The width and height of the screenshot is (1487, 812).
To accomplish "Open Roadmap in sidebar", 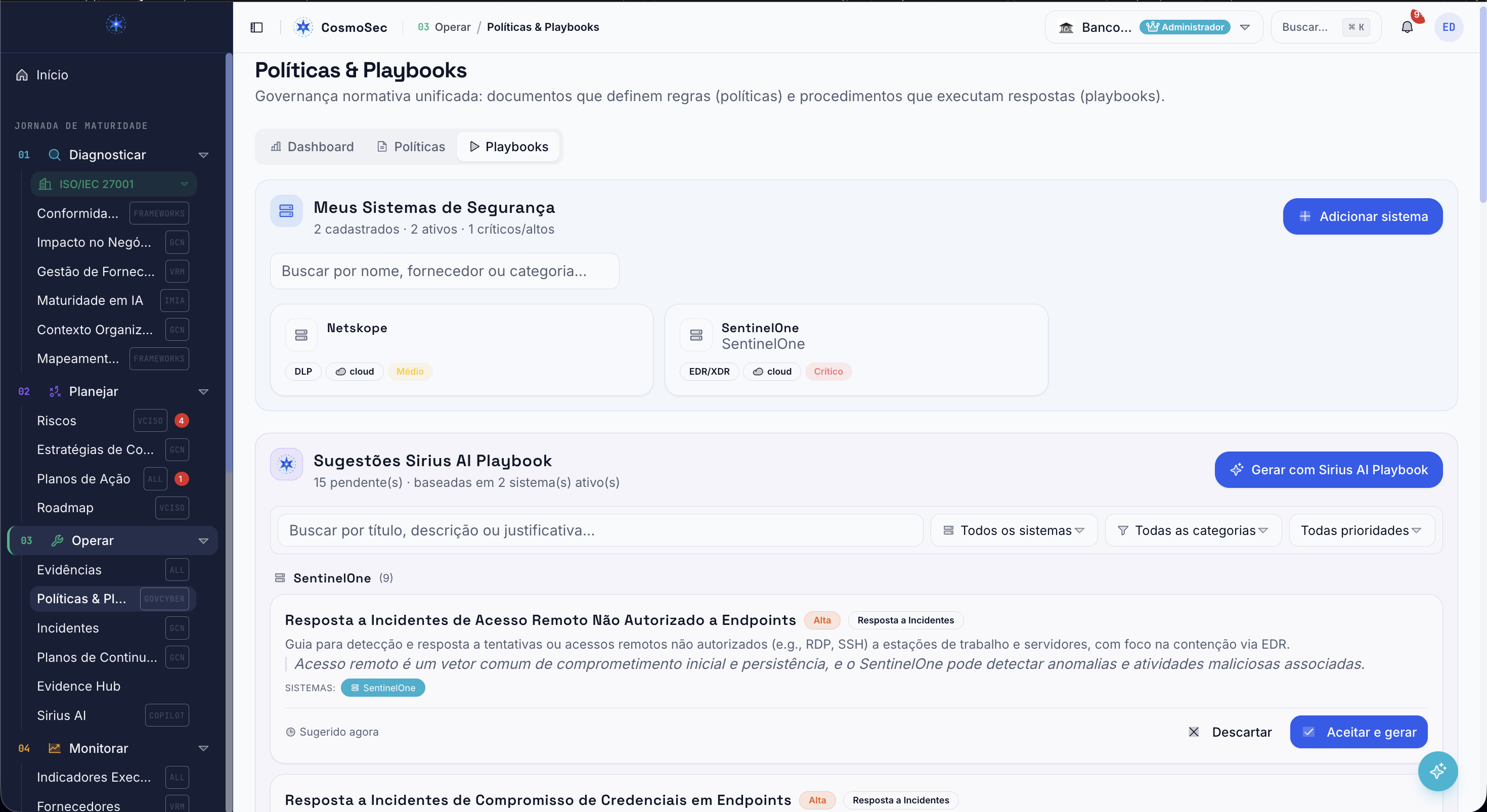I will [x=65, y=508].
